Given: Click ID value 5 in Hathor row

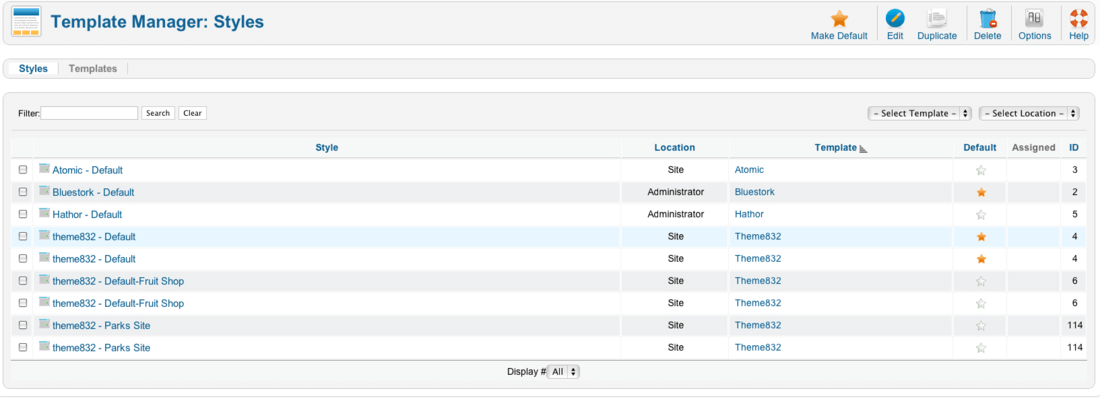Looking at the screenshot, I should pos(1074,215).
